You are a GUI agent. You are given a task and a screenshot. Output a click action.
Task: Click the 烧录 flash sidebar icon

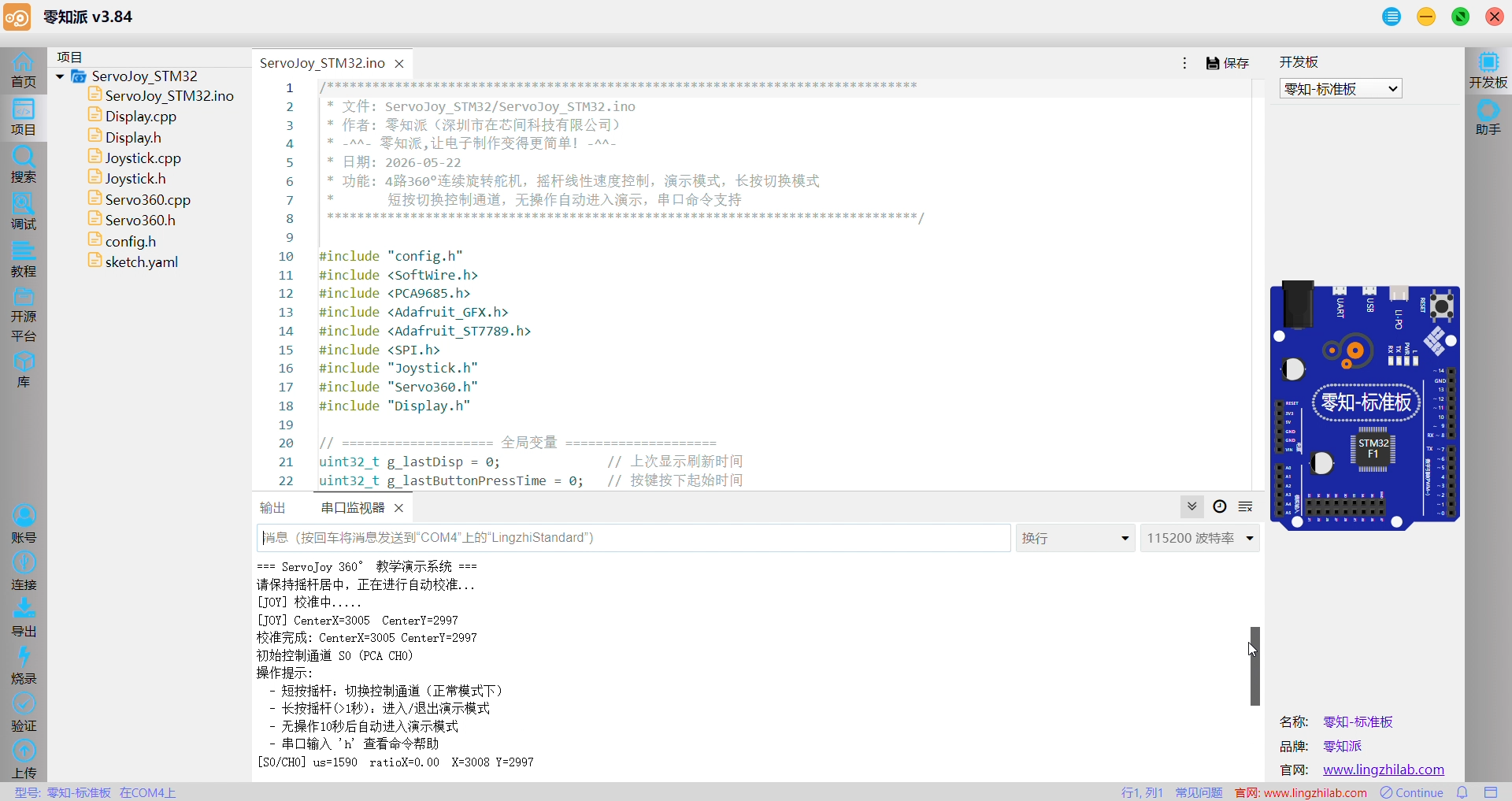coord(23,666)
